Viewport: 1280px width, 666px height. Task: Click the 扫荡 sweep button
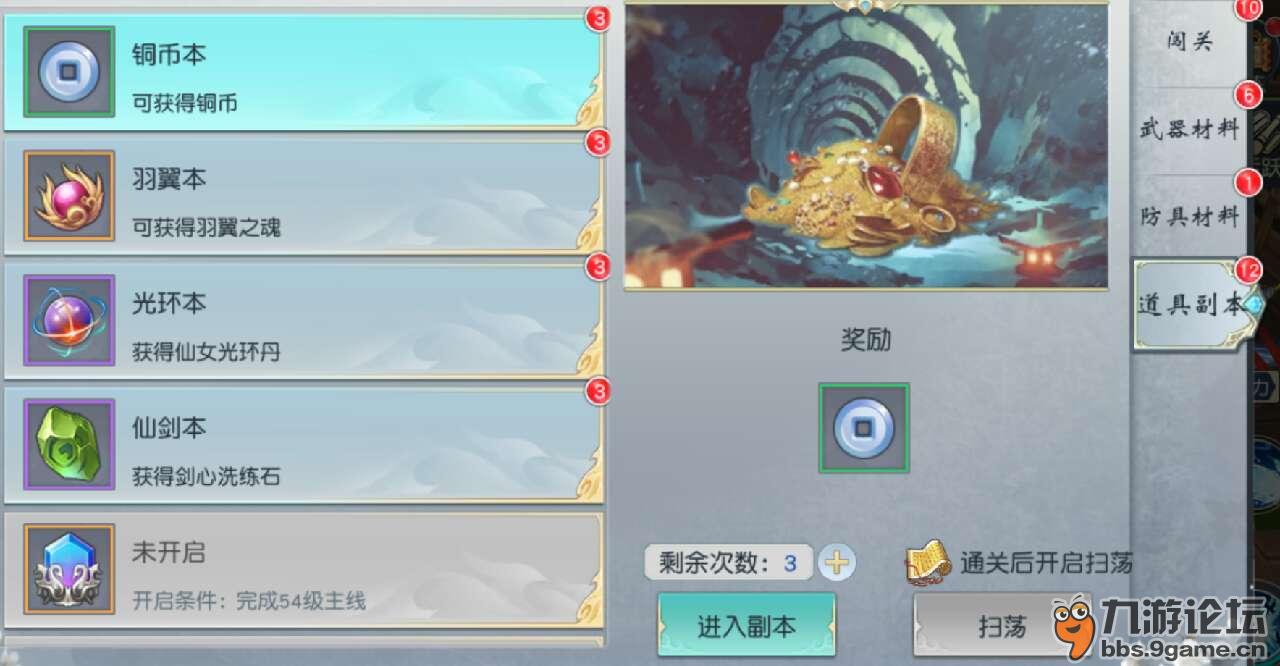(1000, 626)
